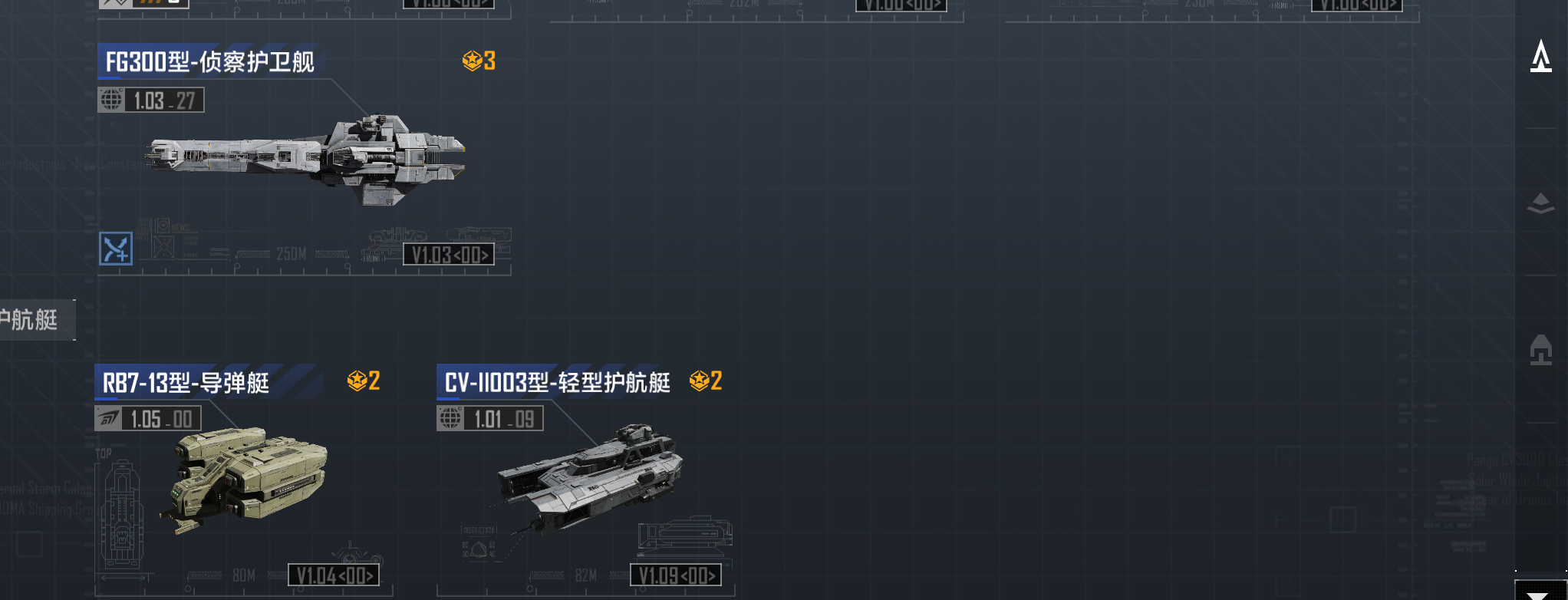This screenshot has height=600, width=1568.
Task: Open the FG300型-侦察护卫舰 title bar
Action: point(210,61)
